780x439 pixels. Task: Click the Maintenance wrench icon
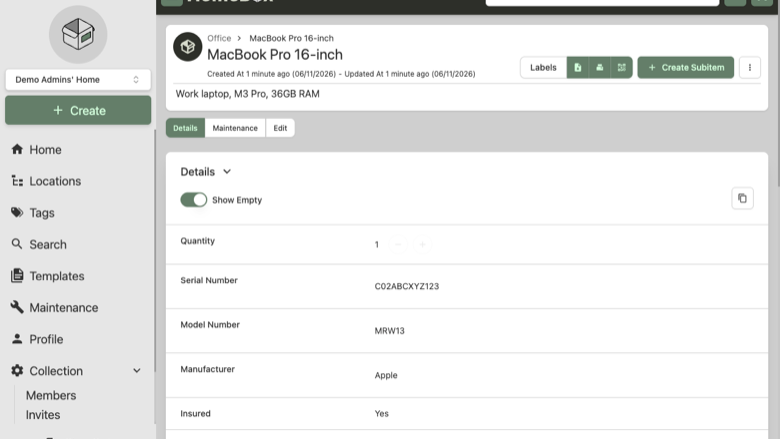tap(17, 307)
